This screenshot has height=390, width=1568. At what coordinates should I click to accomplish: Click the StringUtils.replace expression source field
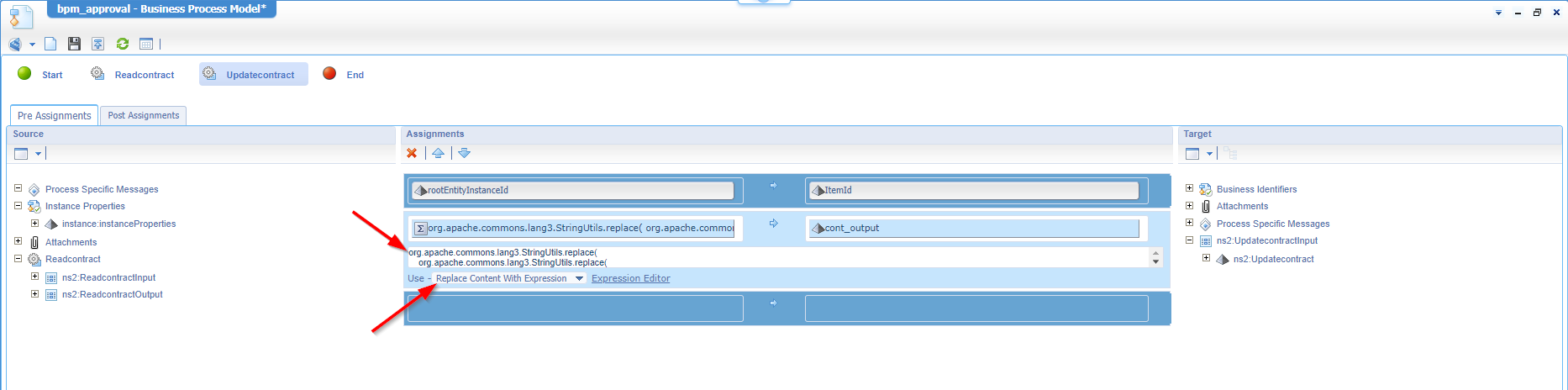coord(572,228)
